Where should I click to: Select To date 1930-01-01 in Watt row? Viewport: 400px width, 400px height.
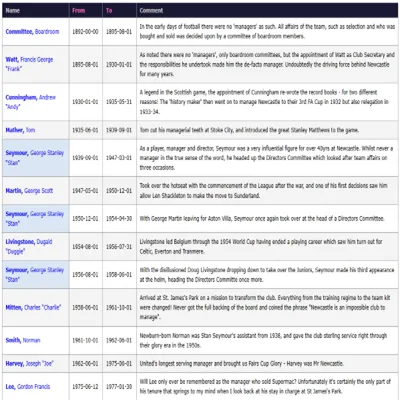pos(119,64)
